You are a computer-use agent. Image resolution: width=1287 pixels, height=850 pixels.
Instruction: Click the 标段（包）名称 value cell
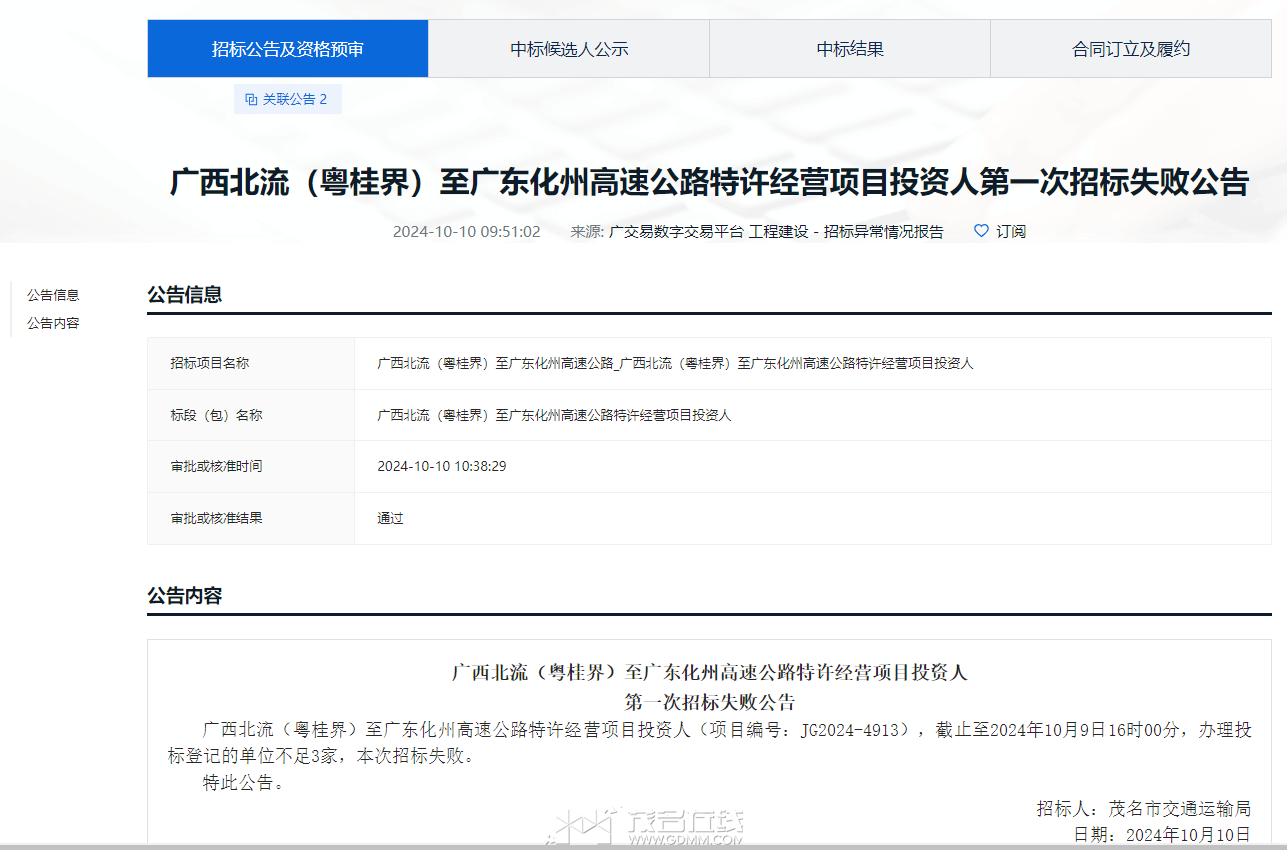(x=813, y=415)
